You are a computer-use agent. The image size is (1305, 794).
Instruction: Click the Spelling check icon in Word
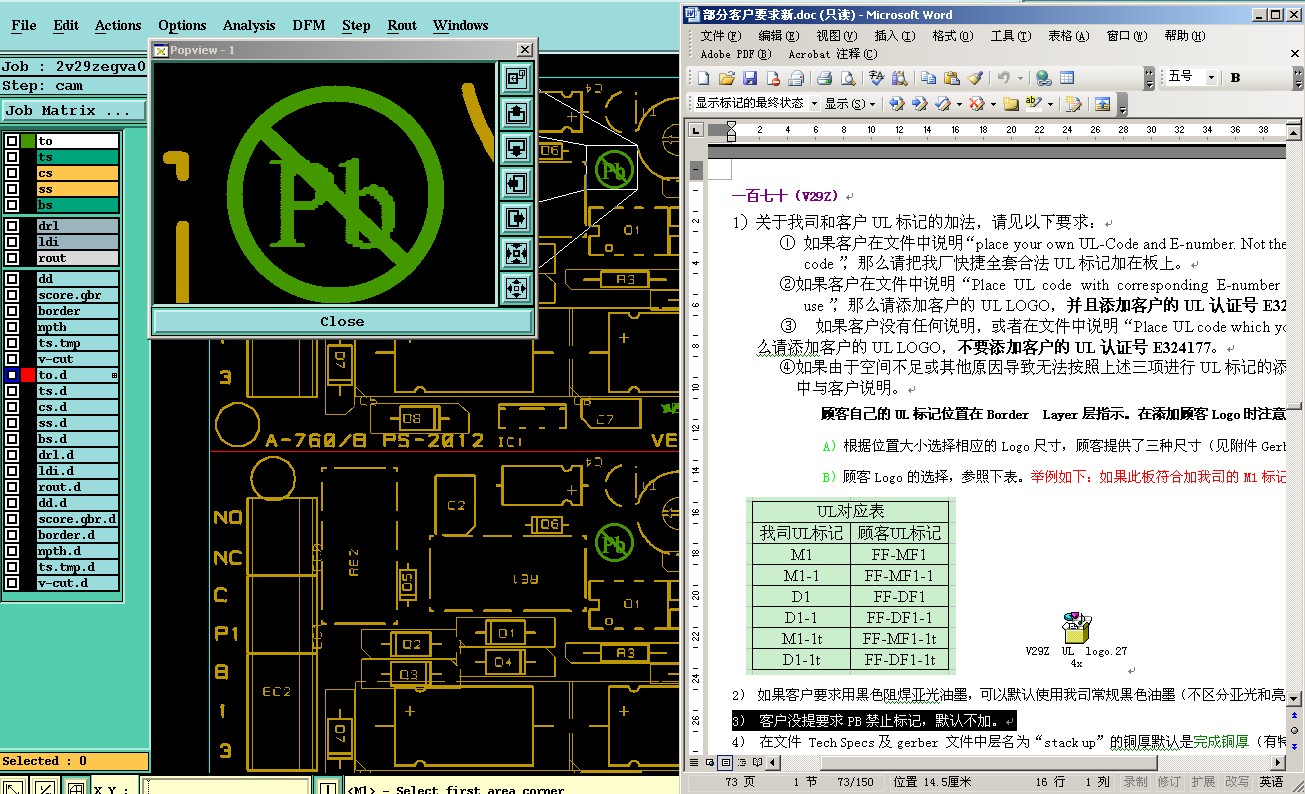[x=877, y=78]
